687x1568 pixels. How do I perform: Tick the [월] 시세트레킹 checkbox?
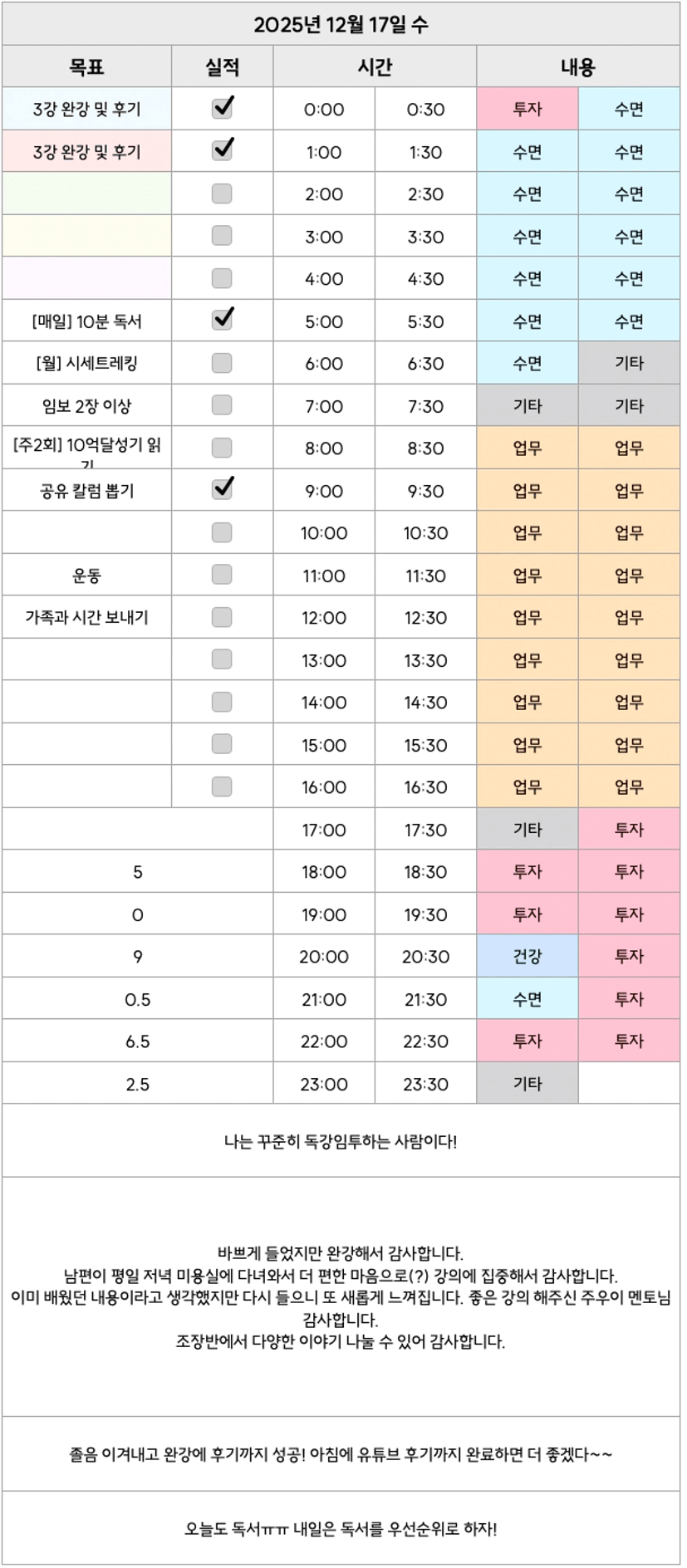(x=222, y=363)
